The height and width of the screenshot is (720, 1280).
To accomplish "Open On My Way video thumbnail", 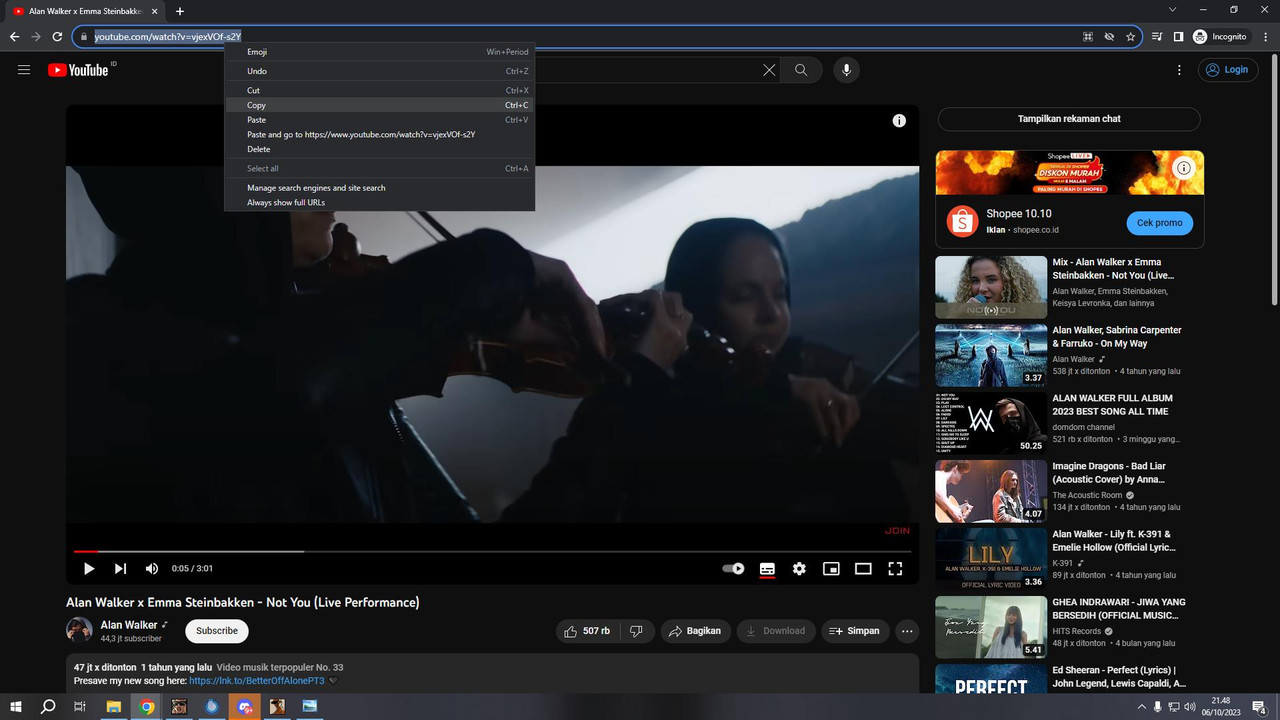I will click(x=991, y=355).
